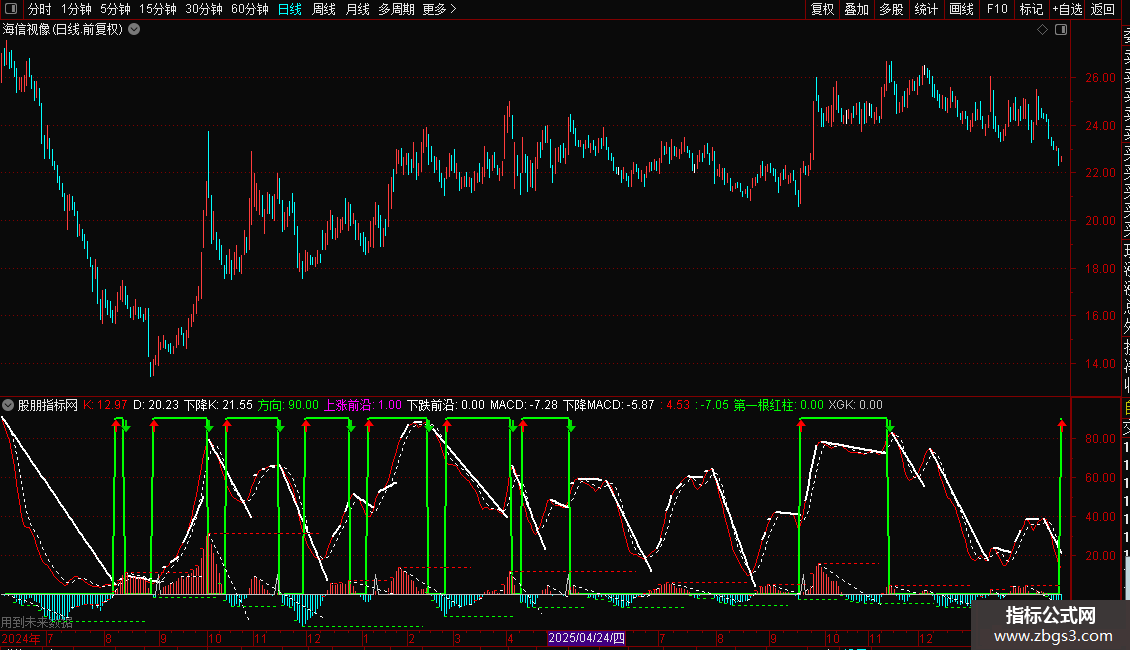Click the diamond icon above the chart

click(1042, 30)
